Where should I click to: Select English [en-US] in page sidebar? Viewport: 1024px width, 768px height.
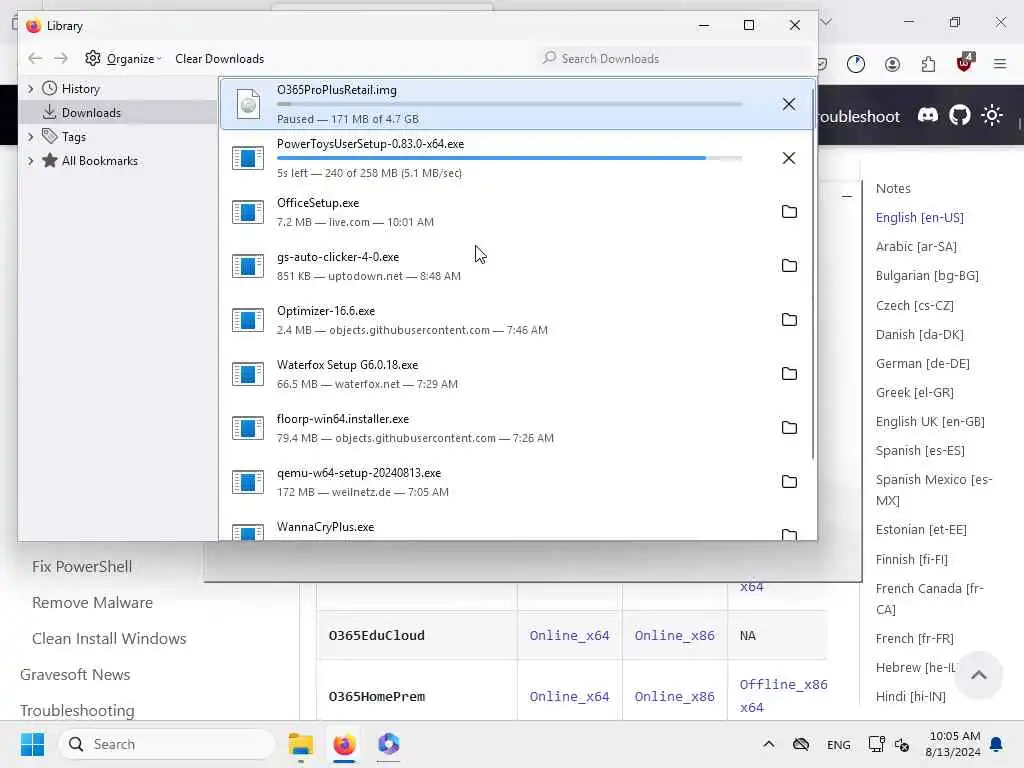point(920,217)
